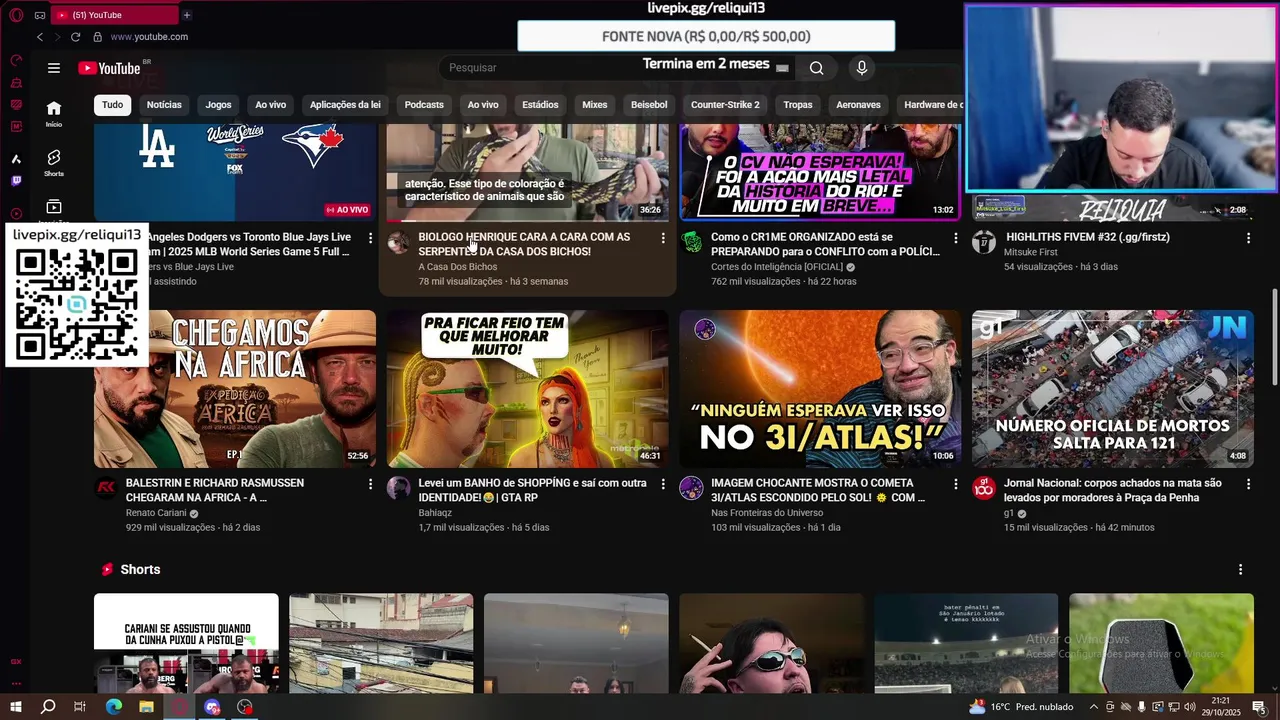Viewport: 1280px width, 720px height.
Task: Play PRA FICAR FEIO GTA RP thumbnail
Action: click(528, 389)
